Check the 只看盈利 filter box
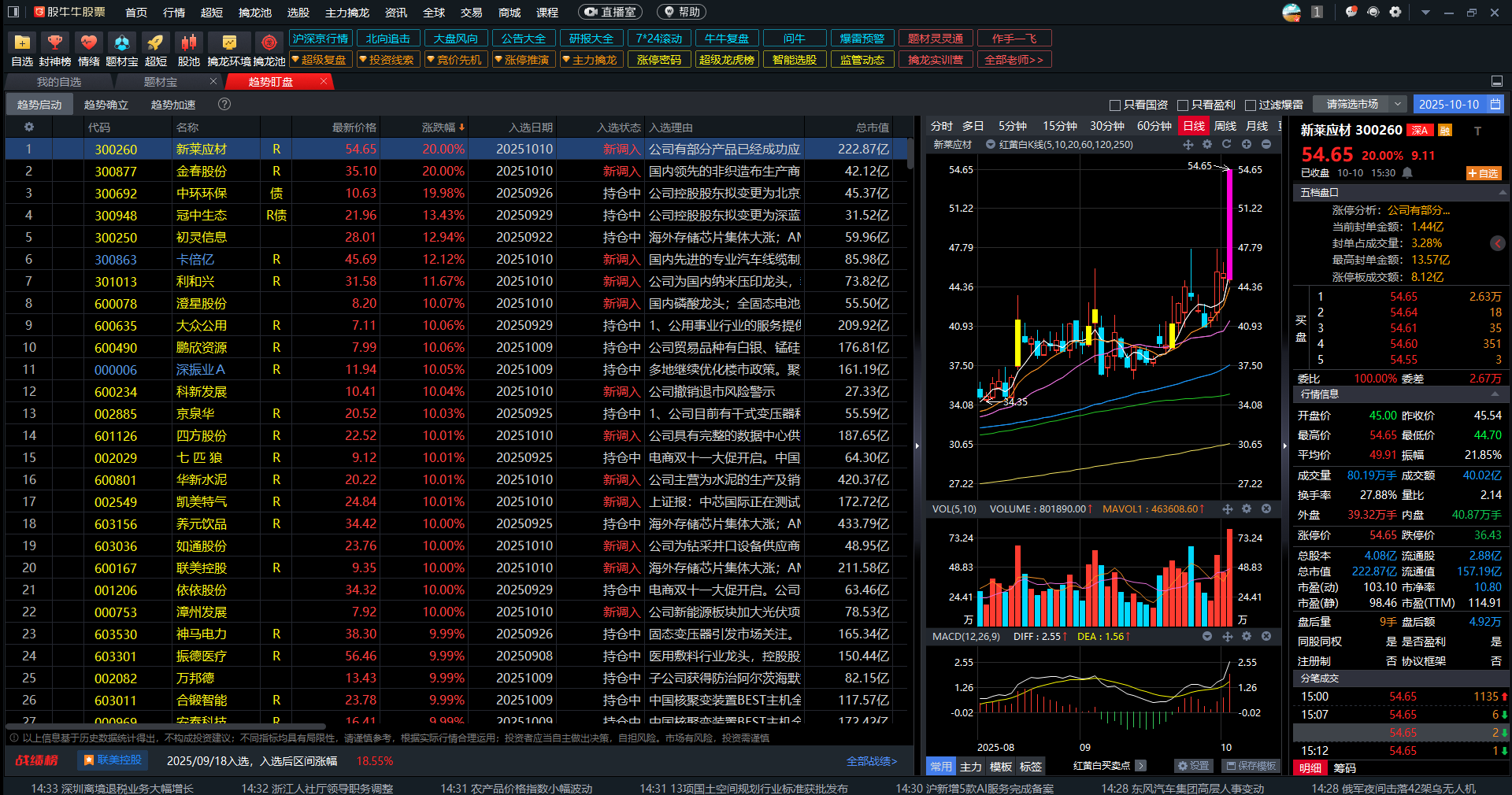This screenshot has height=795, width=1512. (x=1182, y=105)
